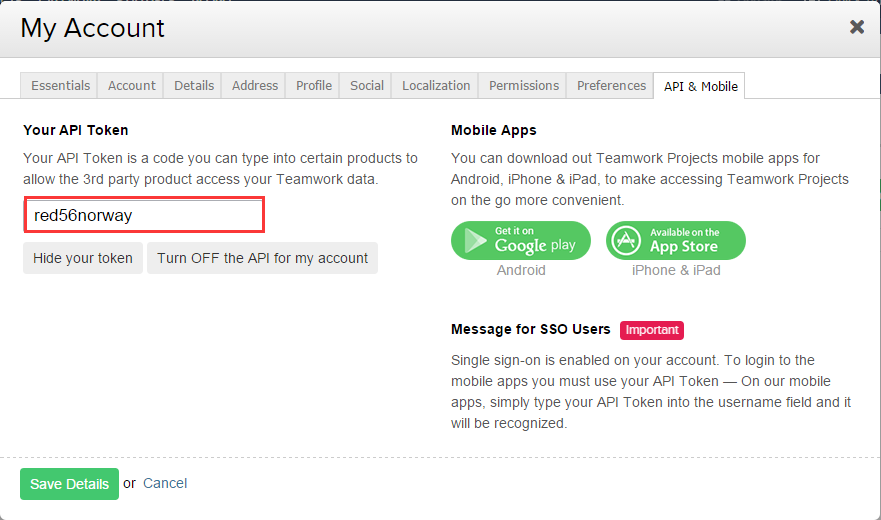This screenshot has width=881, height=520.
Task: Hide your API token
Action: pos(83,258)
